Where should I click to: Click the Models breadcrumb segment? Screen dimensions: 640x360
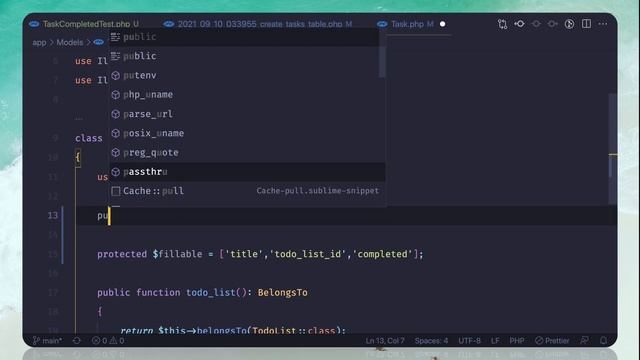69,42
